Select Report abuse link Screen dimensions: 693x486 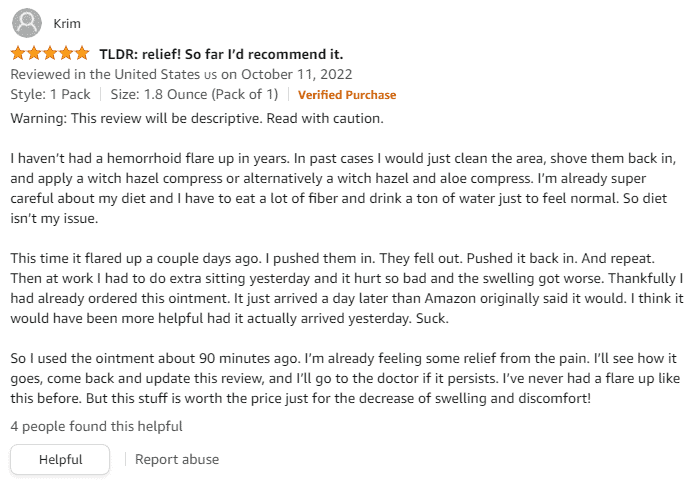tap(177, 459)
